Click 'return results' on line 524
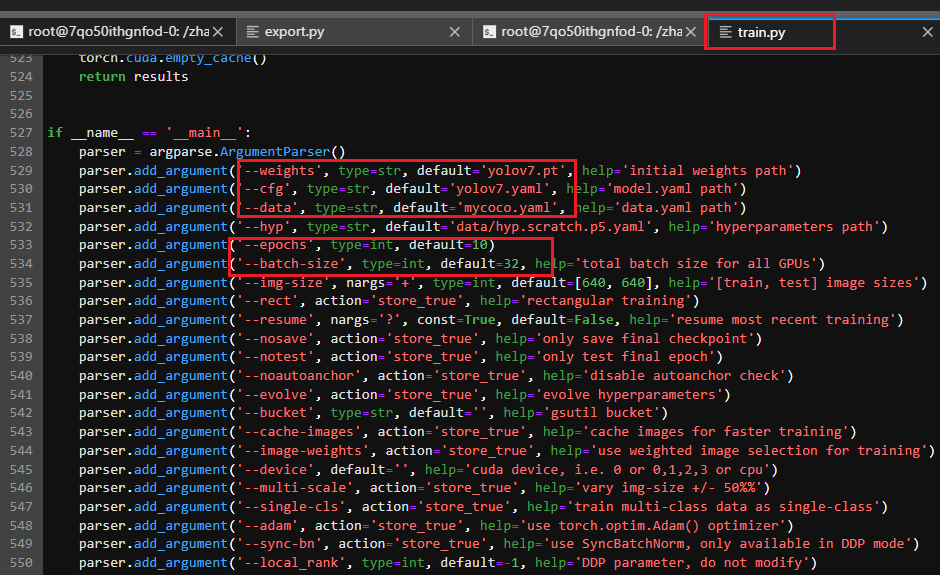This screenshot has height=575, width=940. pos(134,77)
